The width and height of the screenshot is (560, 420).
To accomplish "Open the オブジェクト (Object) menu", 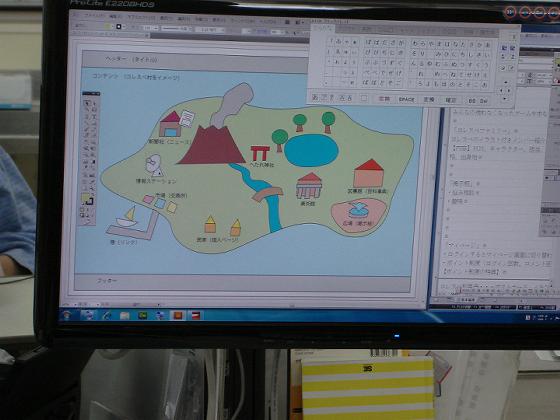I will click(x=141, y=17).
